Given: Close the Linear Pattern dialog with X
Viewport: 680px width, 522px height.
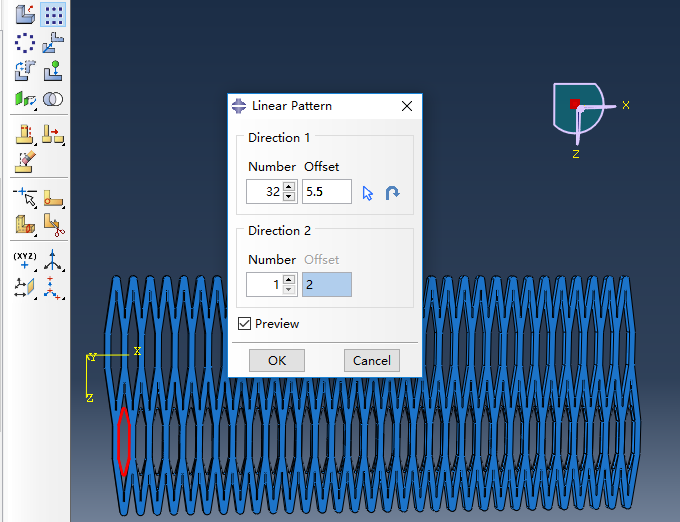Looking at the screenshot, I should (407, 106).
